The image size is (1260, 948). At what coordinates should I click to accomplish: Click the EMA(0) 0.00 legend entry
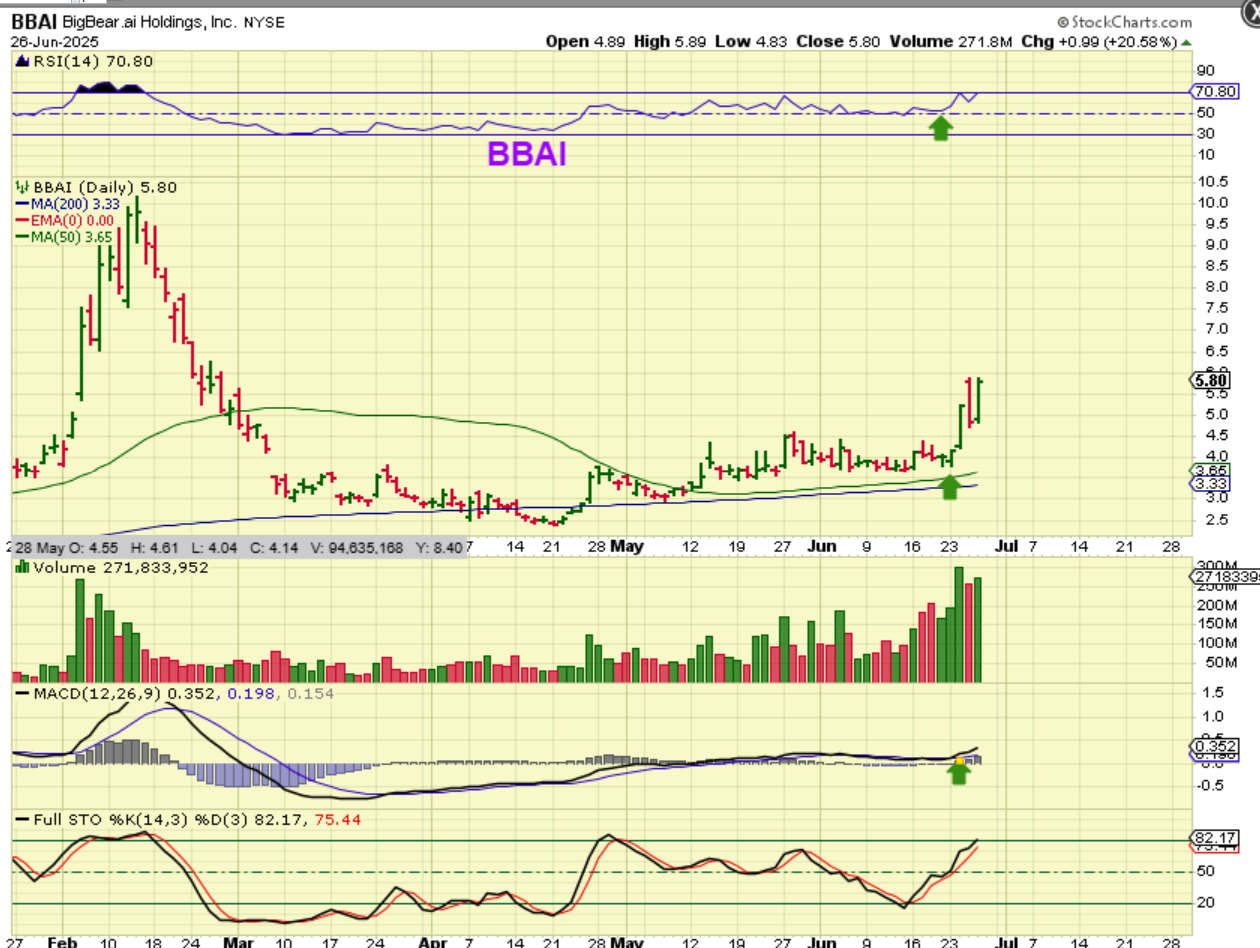[63, 220]
